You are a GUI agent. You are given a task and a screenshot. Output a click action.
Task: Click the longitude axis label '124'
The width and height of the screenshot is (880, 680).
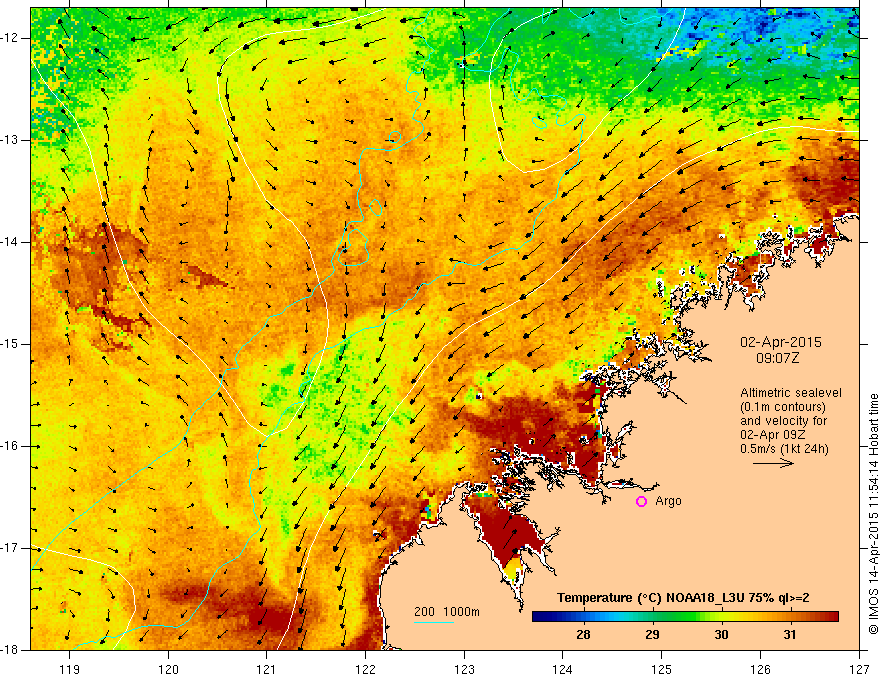coord(562,670)
